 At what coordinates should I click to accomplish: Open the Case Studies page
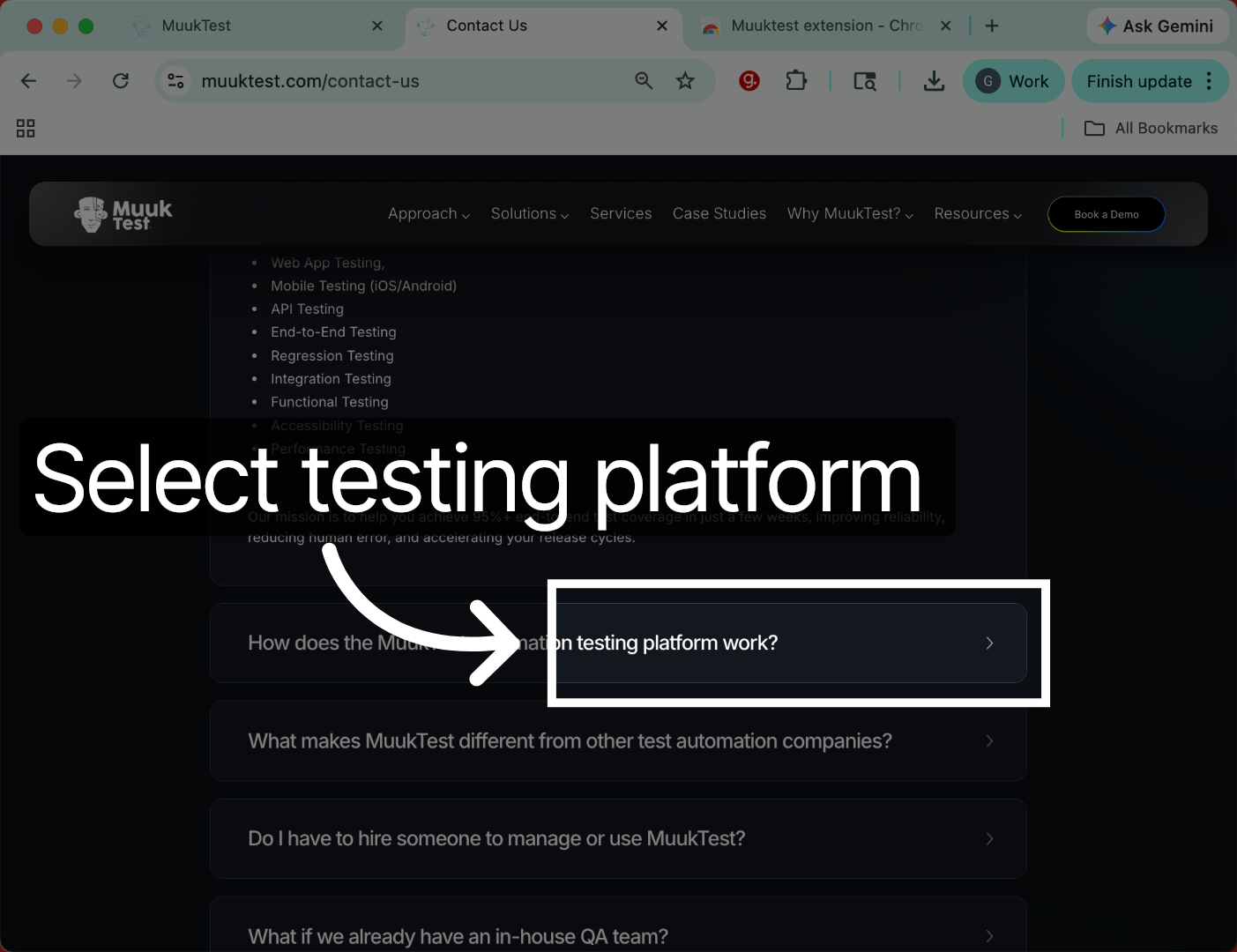click(719, 213)
